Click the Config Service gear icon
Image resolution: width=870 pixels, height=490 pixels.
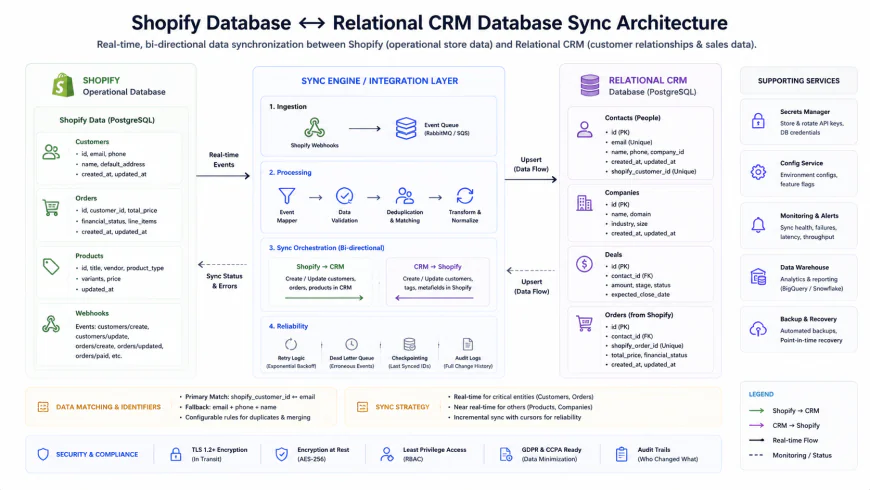pyautogui.click(x=758, y=172)
